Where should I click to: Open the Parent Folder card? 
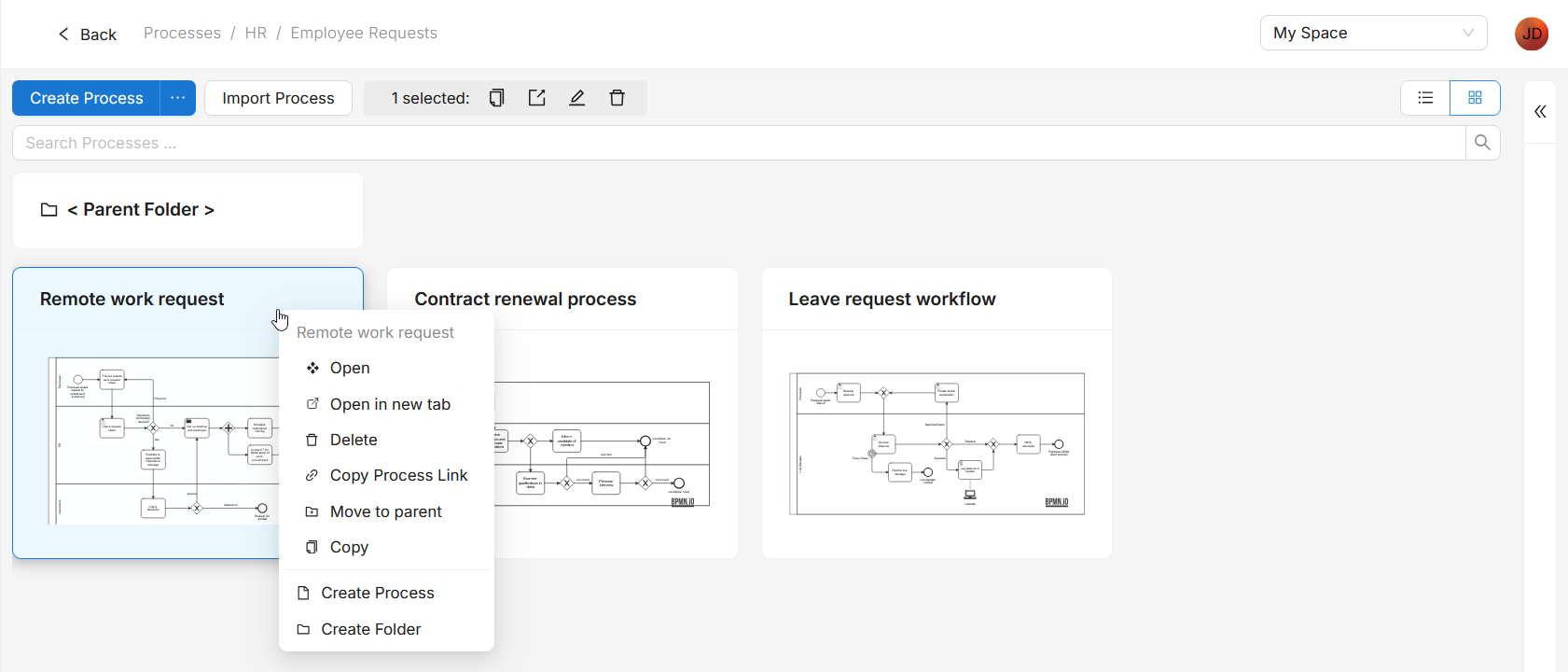pos(187,210)
